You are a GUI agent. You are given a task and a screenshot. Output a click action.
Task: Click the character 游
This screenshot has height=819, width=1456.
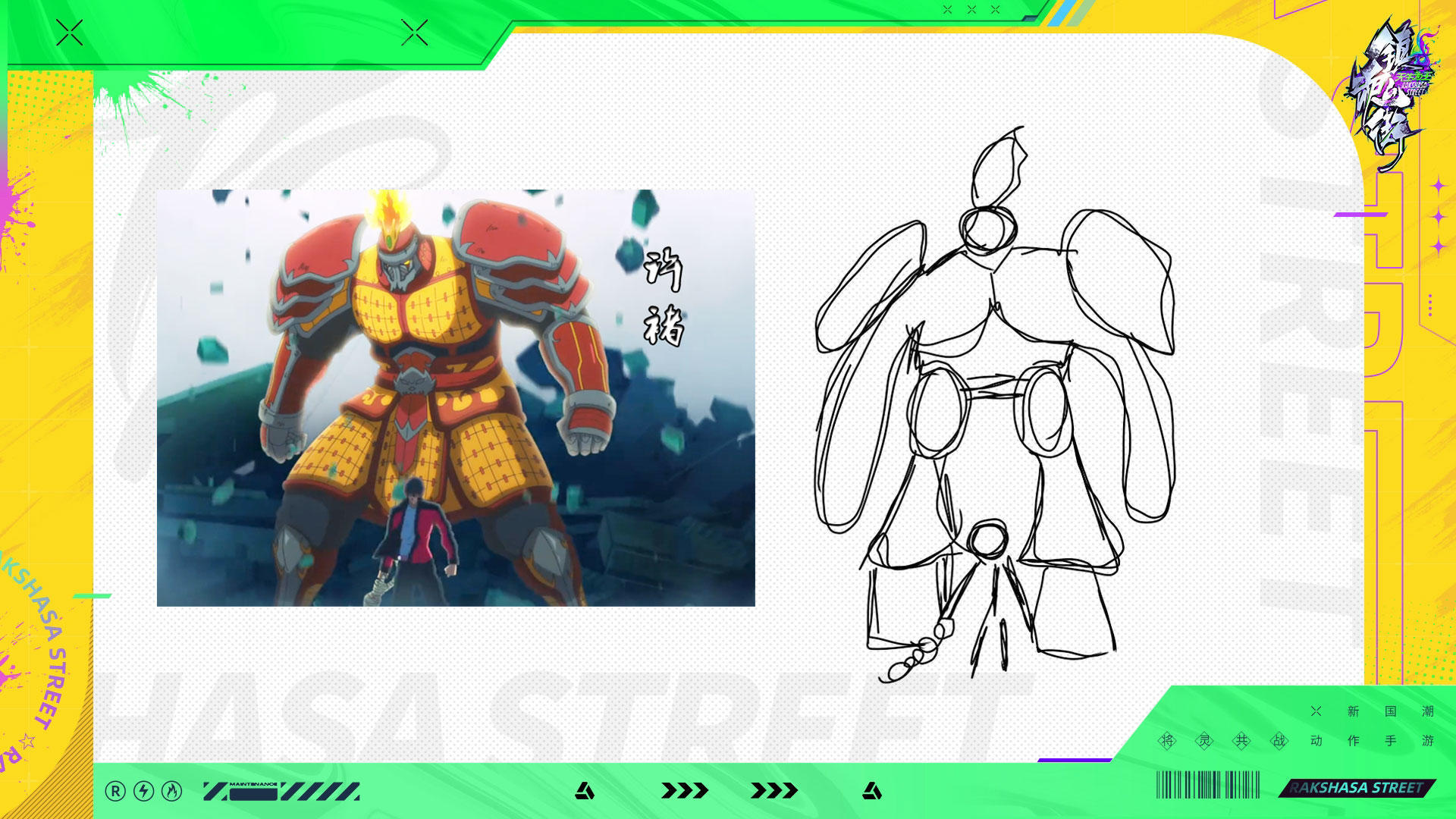click(x=1428, y=741)
